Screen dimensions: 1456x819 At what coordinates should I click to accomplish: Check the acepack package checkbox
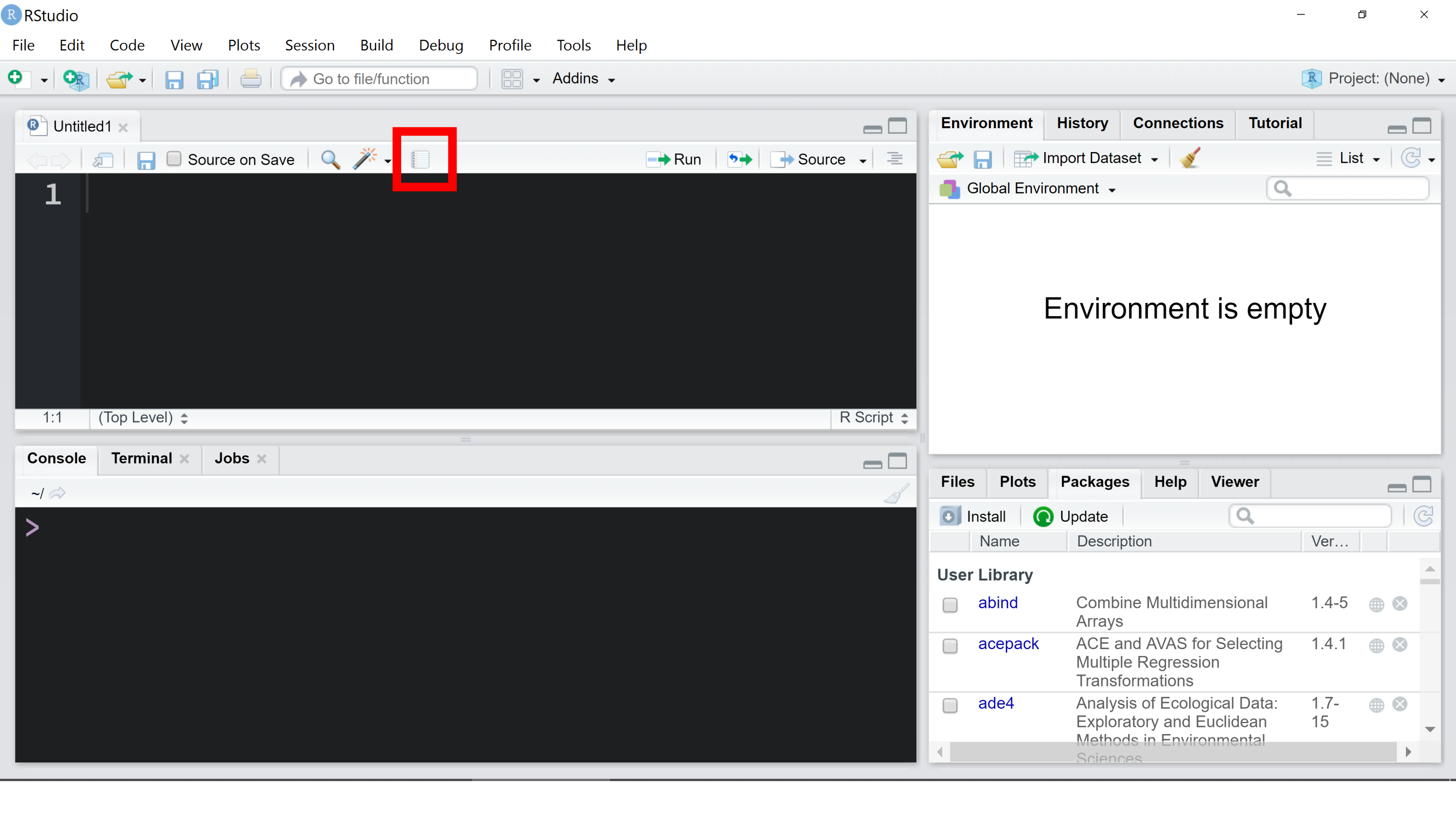tap(950, 645)
